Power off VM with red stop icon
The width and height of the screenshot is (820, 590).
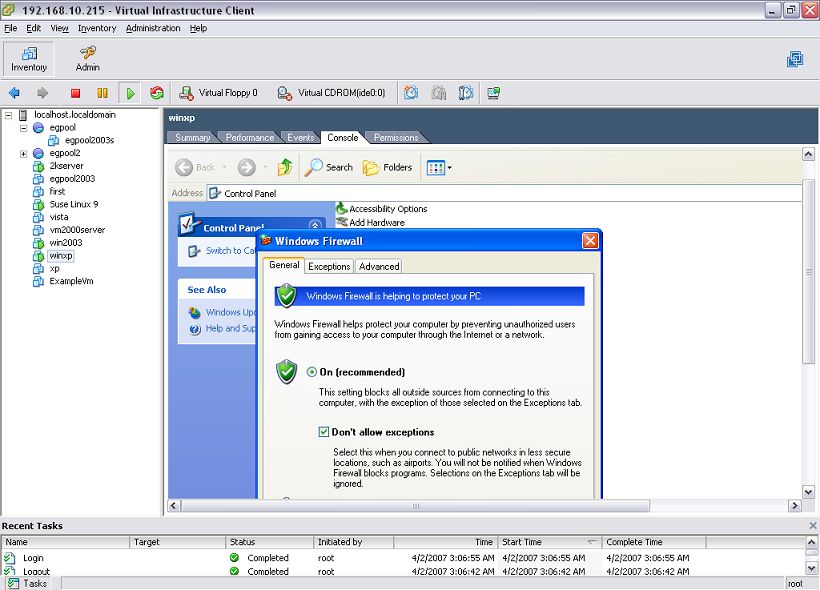(75, 93)
